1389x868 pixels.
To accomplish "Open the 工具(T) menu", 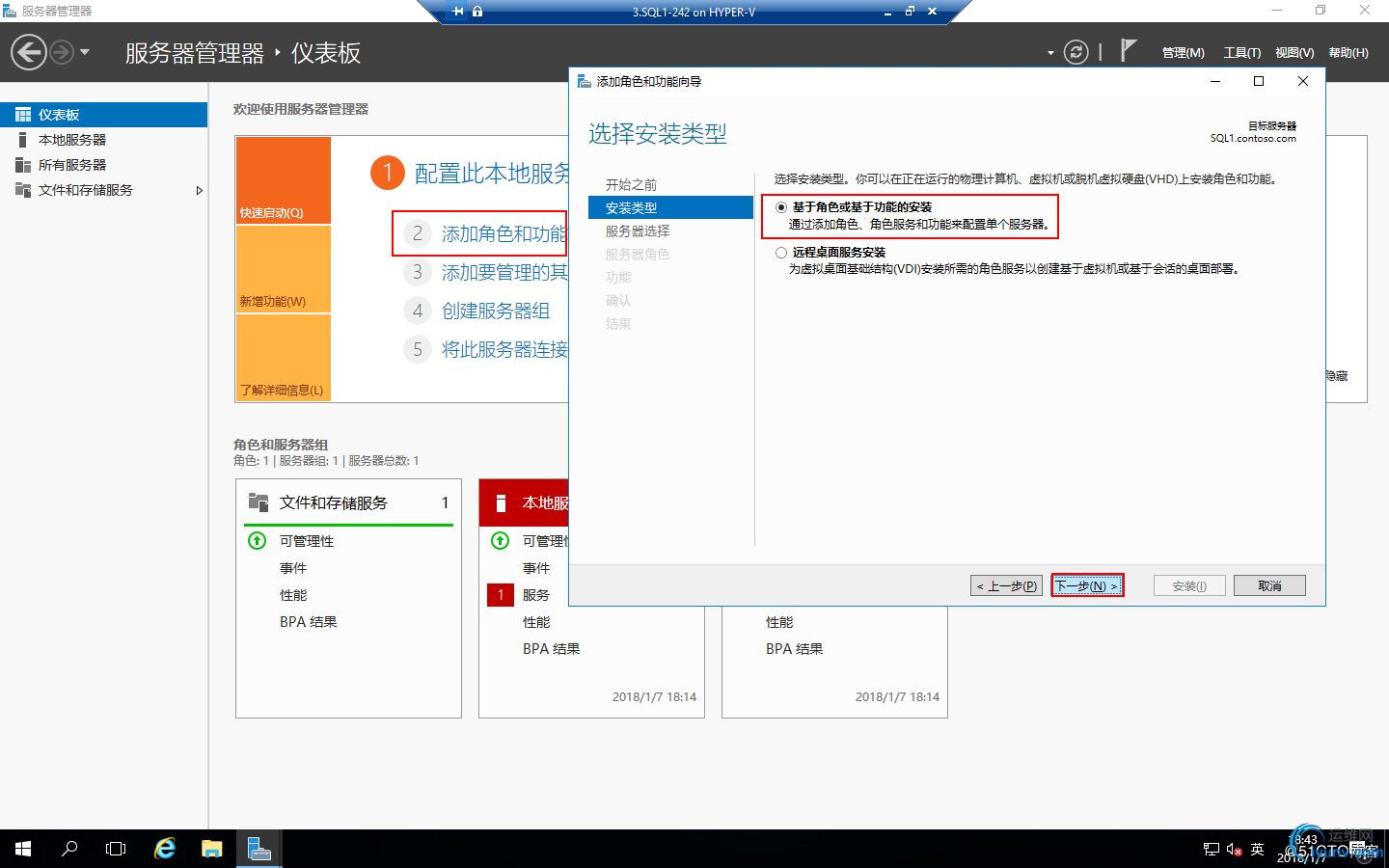I will (x=1242, y=53).
